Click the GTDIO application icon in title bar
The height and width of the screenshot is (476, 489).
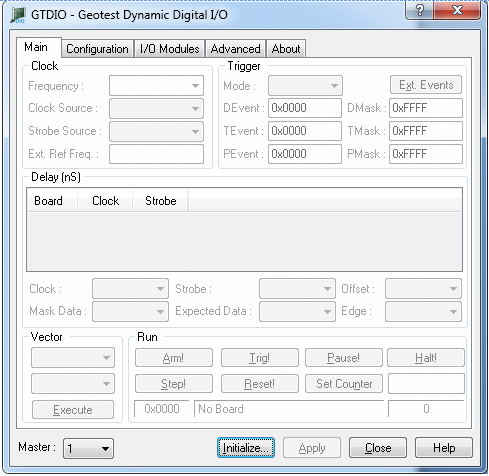(18, 15)
